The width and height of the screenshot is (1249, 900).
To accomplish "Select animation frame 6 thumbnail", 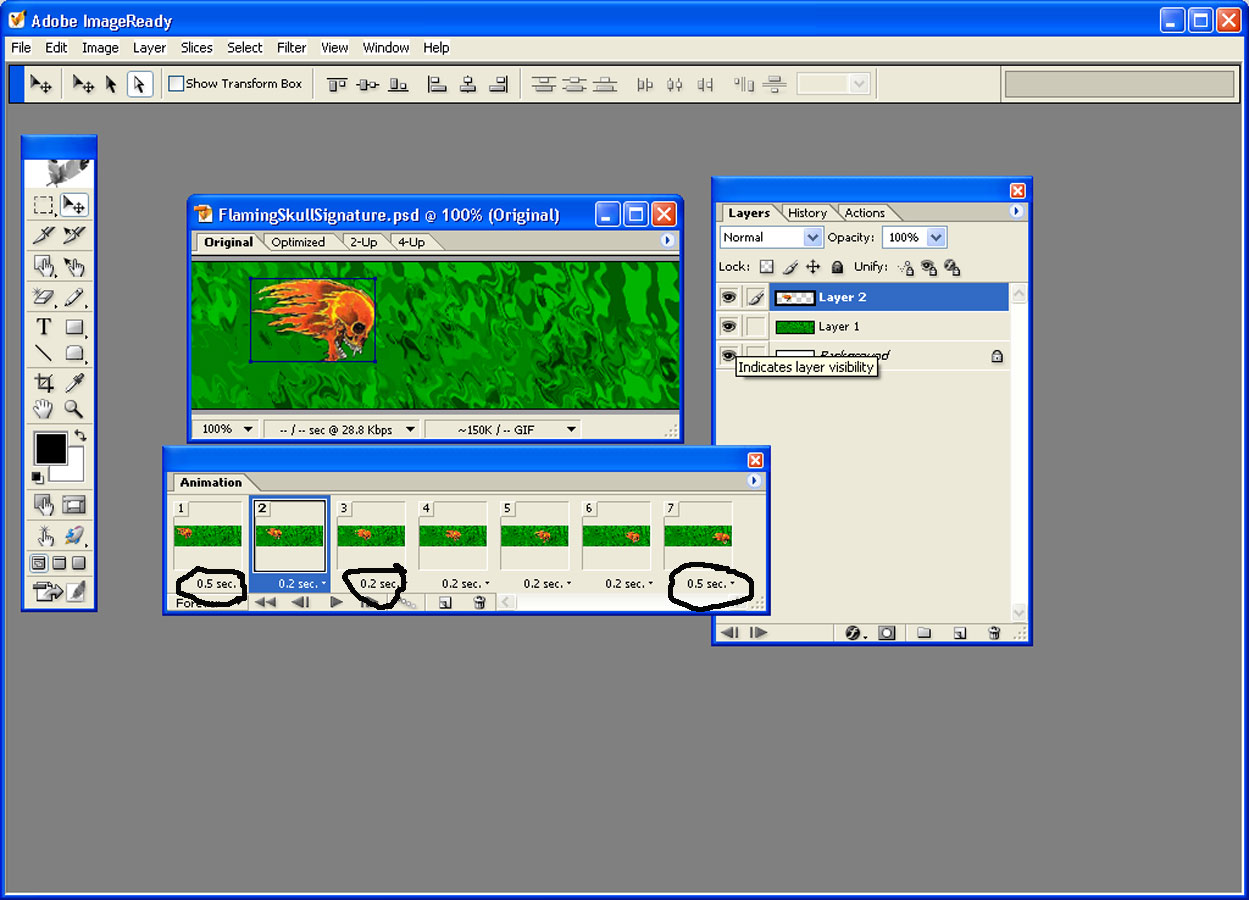I will point(617,536).
